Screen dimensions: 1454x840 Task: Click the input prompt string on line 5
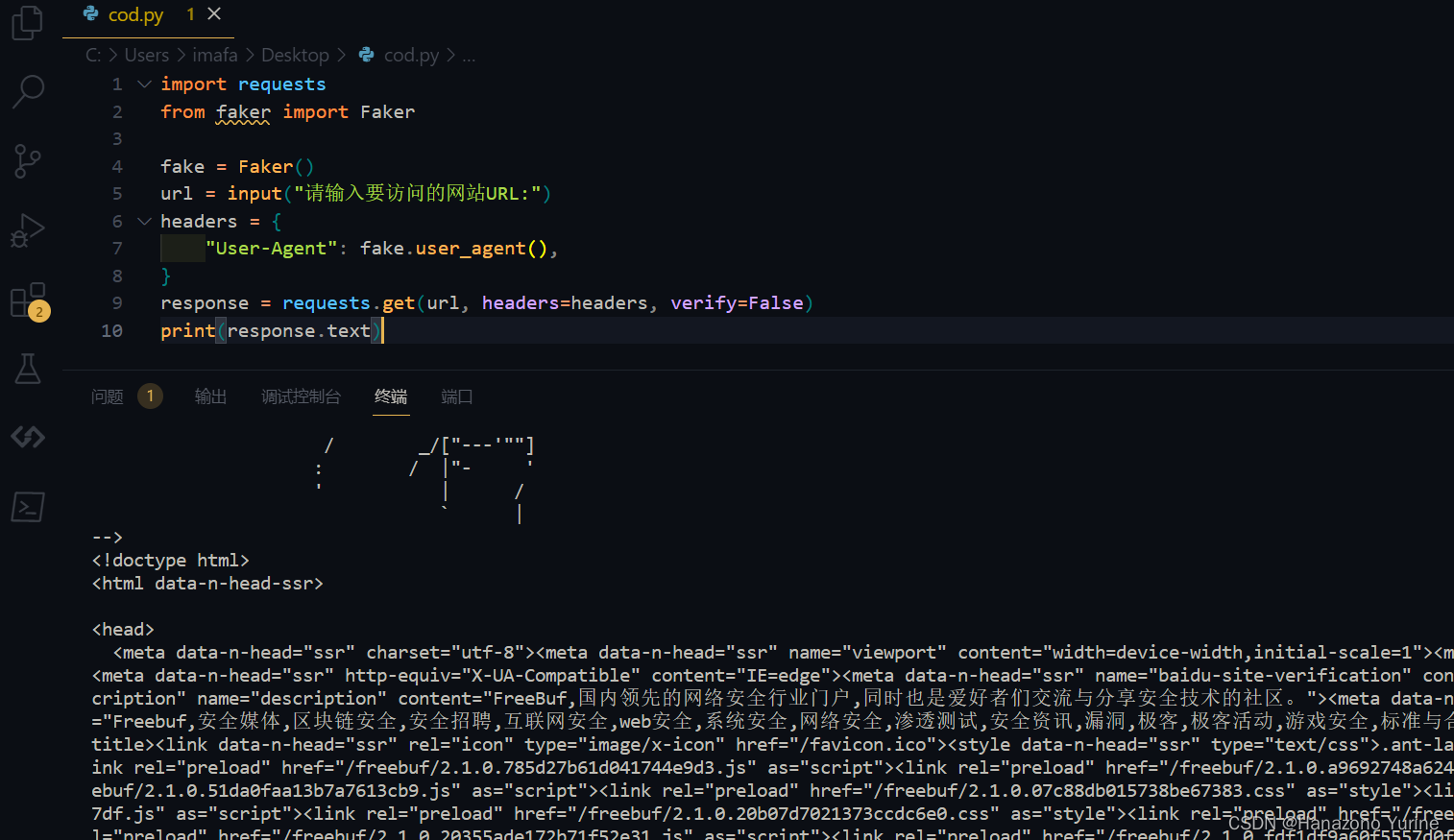(x=417, y=194)
